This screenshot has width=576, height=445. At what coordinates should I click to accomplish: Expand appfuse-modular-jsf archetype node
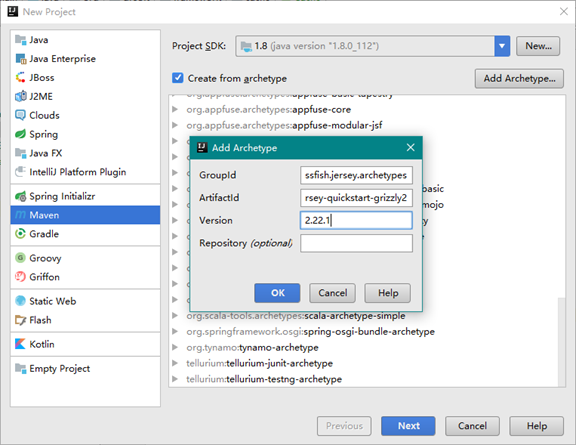click(x=175, y=125)
